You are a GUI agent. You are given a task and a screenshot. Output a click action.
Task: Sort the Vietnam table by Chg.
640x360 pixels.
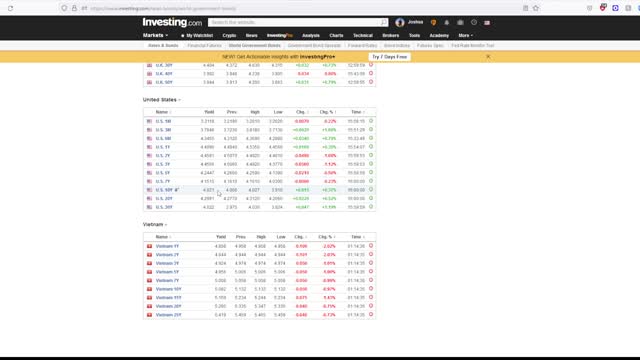[x=300, y=237]
